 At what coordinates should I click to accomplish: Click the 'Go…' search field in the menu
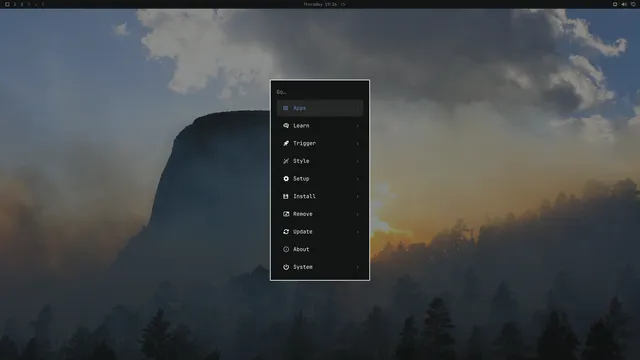(x=320, y=92)
